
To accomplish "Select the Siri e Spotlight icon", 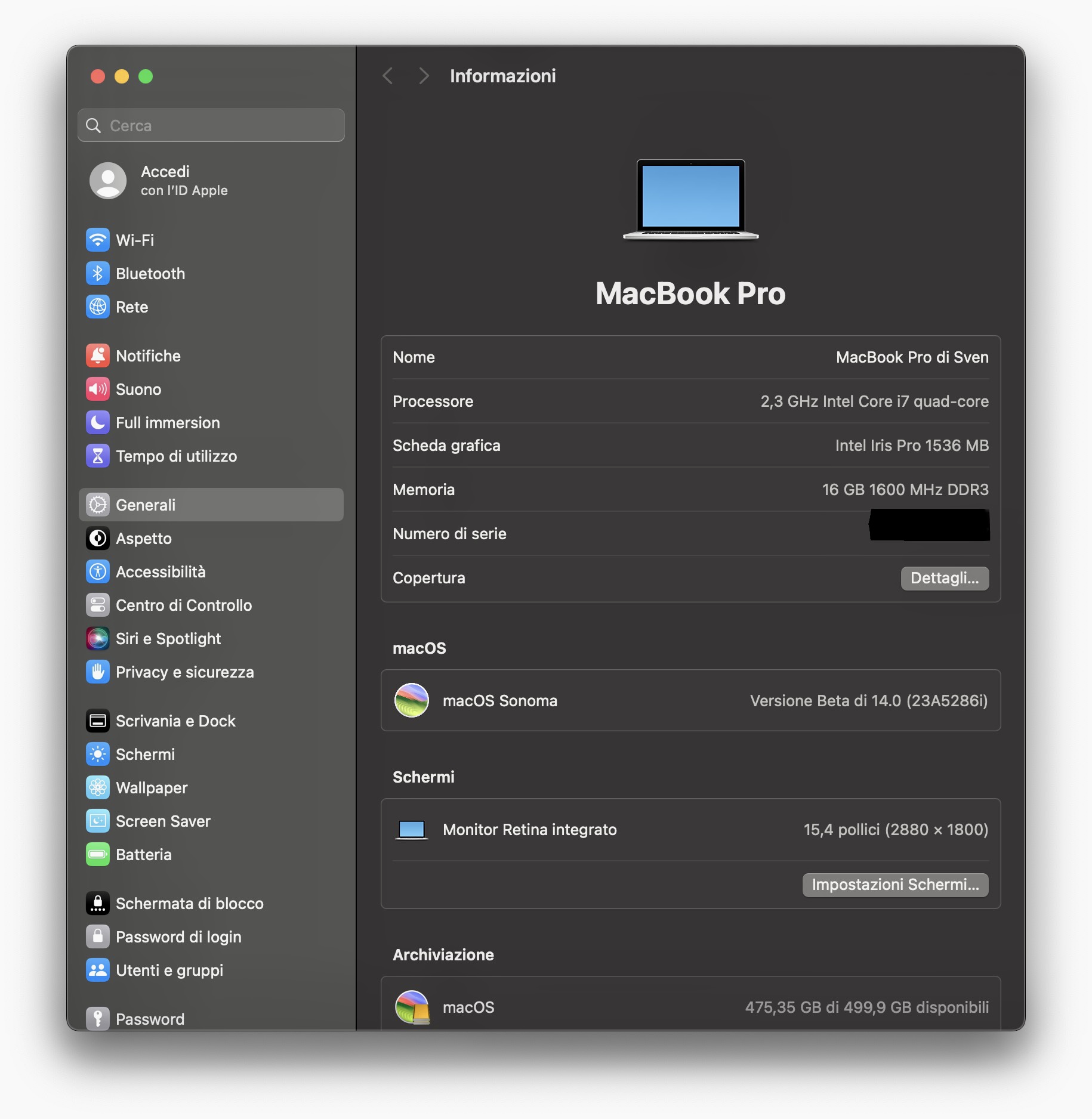I will point(98,638).
